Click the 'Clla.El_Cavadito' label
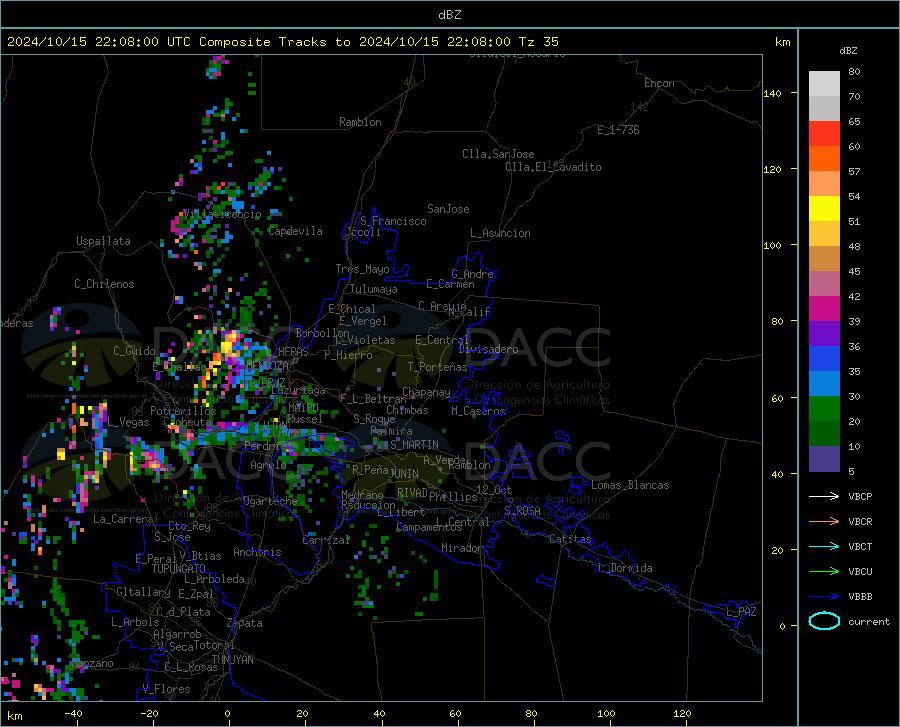900x727 pixels. pos(553,168)
